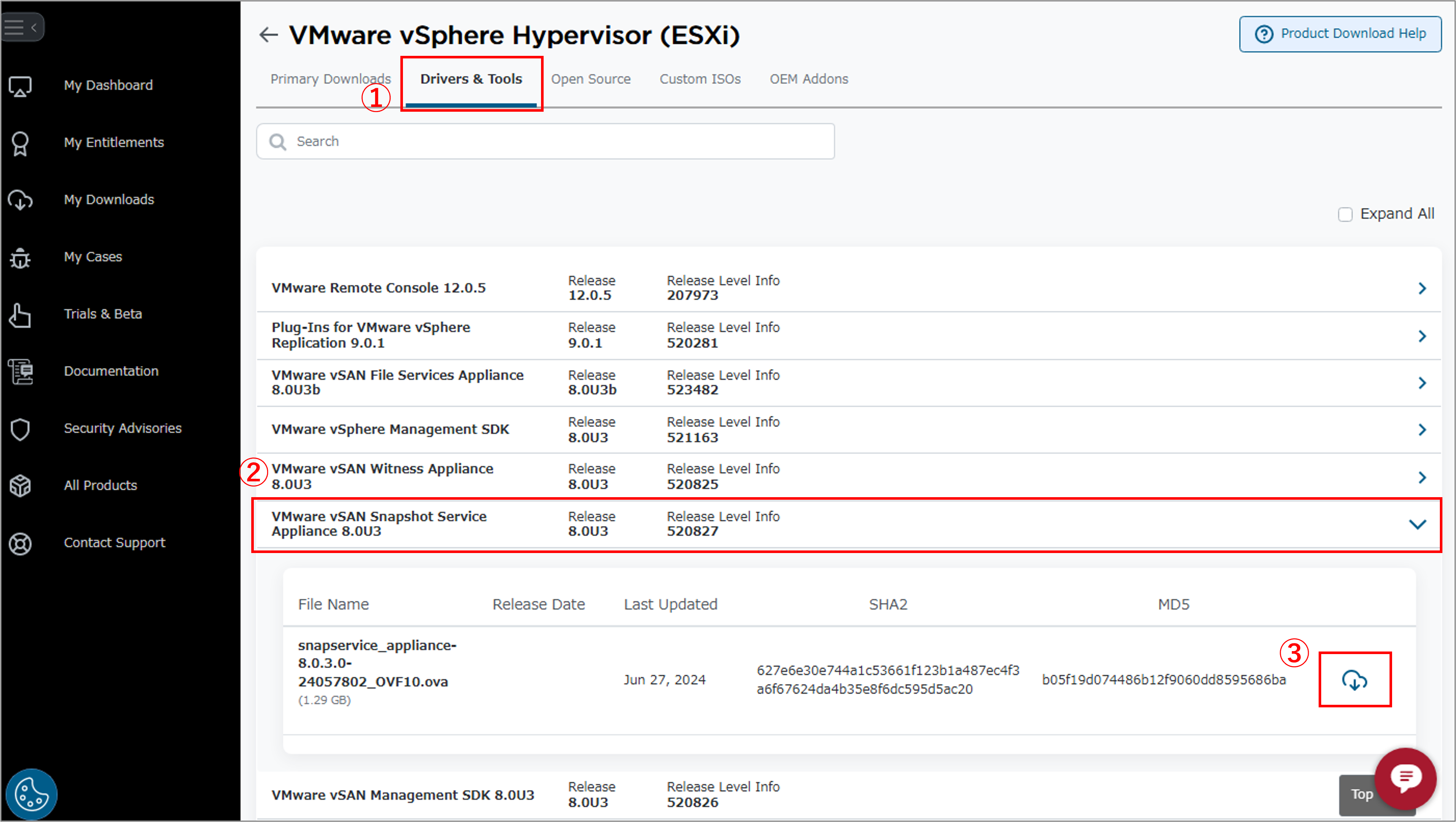Image resolution: width=1456 pixels, height=822 pixels.
Task: Click Last Updated column header
Action: click(x=670, y=604)
